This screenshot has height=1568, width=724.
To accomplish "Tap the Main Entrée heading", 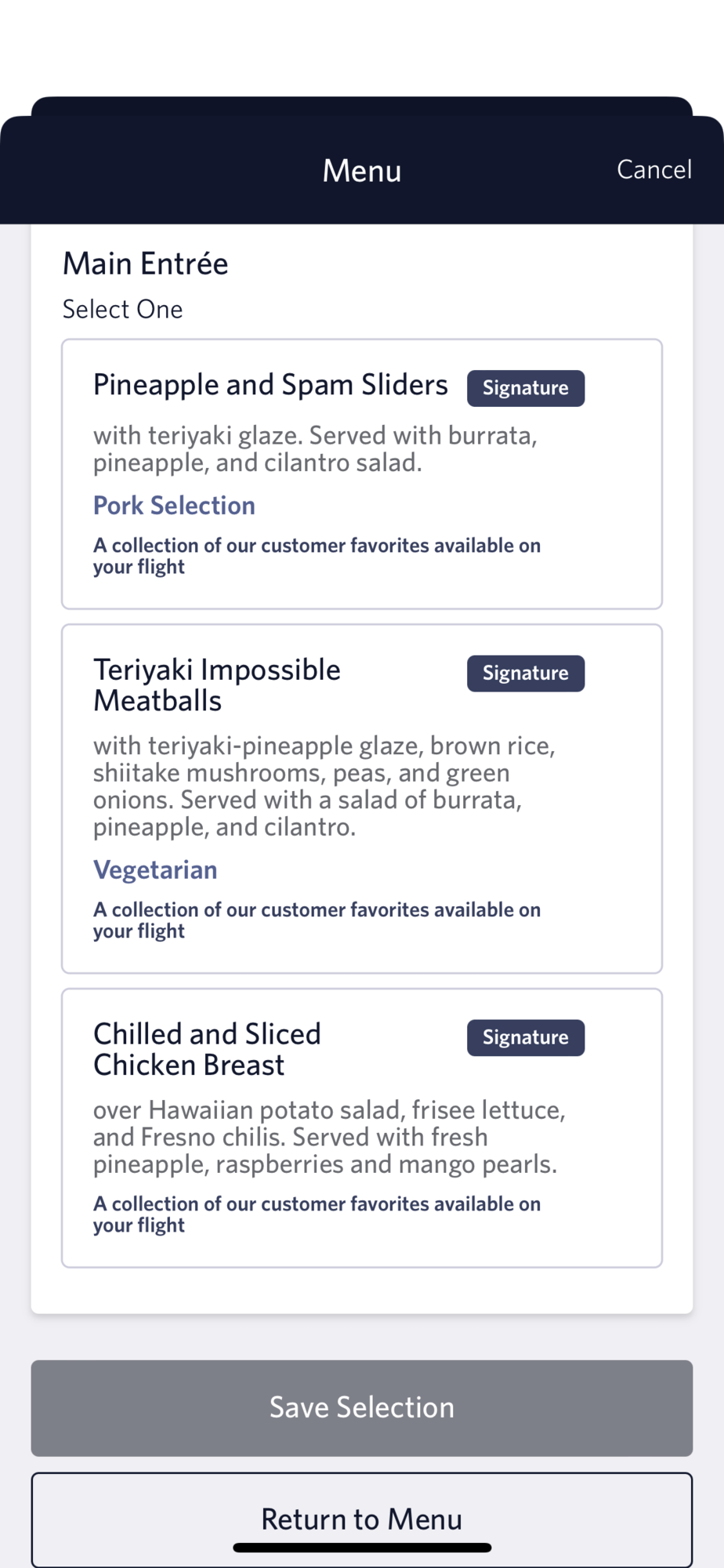I will tap(146, 264).
